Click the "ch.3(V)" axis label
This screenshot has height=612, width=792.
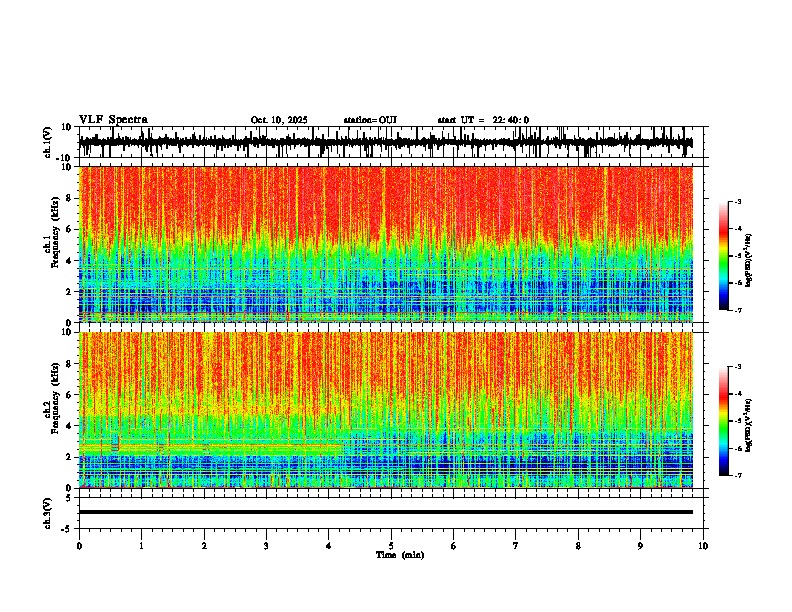[x=48, y=513]
